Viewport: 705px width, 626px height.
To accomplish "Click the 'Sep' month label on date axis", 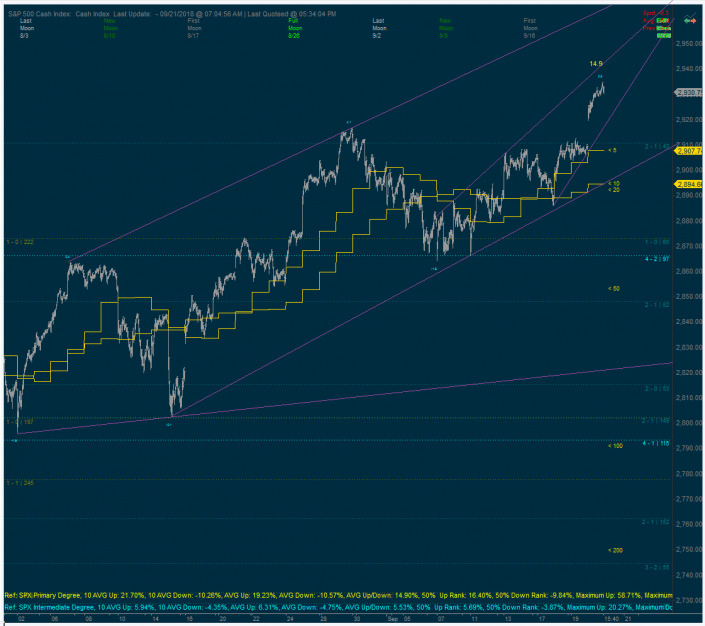I will (393, 619).
